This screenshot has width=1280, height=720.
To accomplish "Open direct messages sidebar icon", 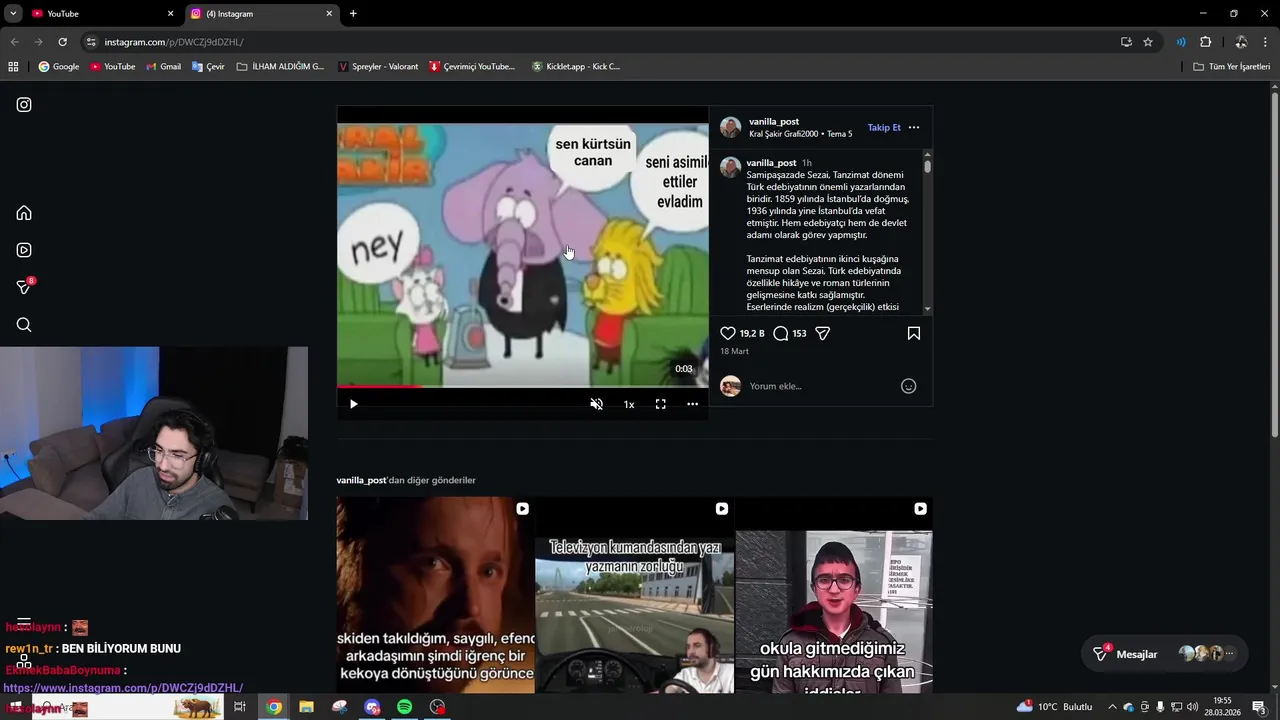I will [25, 287].
